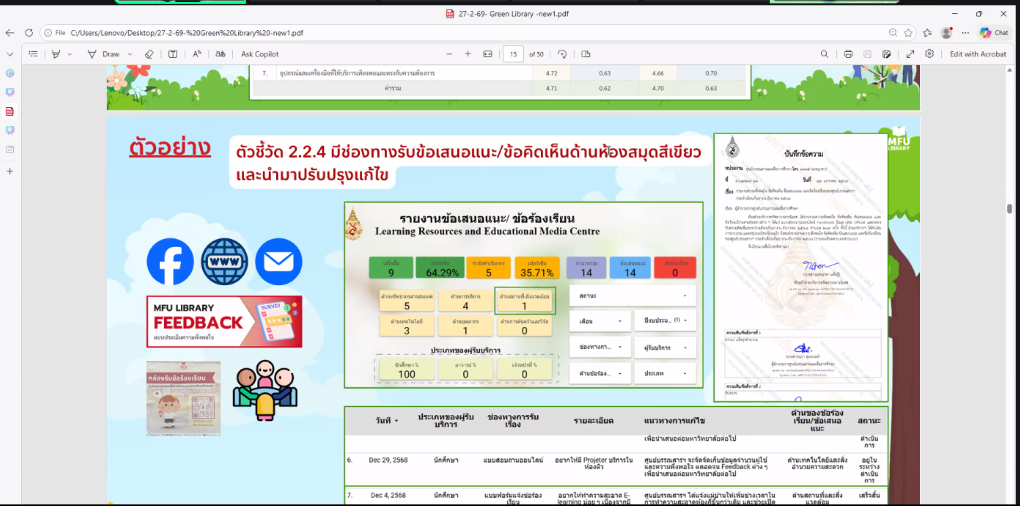Open PDF settings gear

[x=931, y=54]
